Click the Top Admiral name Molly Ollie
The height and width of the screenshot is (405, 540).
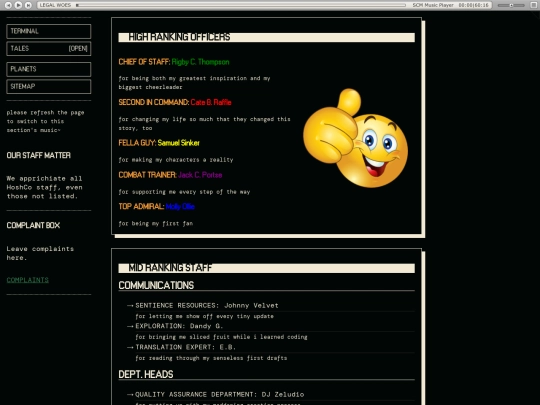(x=180, y=207)
